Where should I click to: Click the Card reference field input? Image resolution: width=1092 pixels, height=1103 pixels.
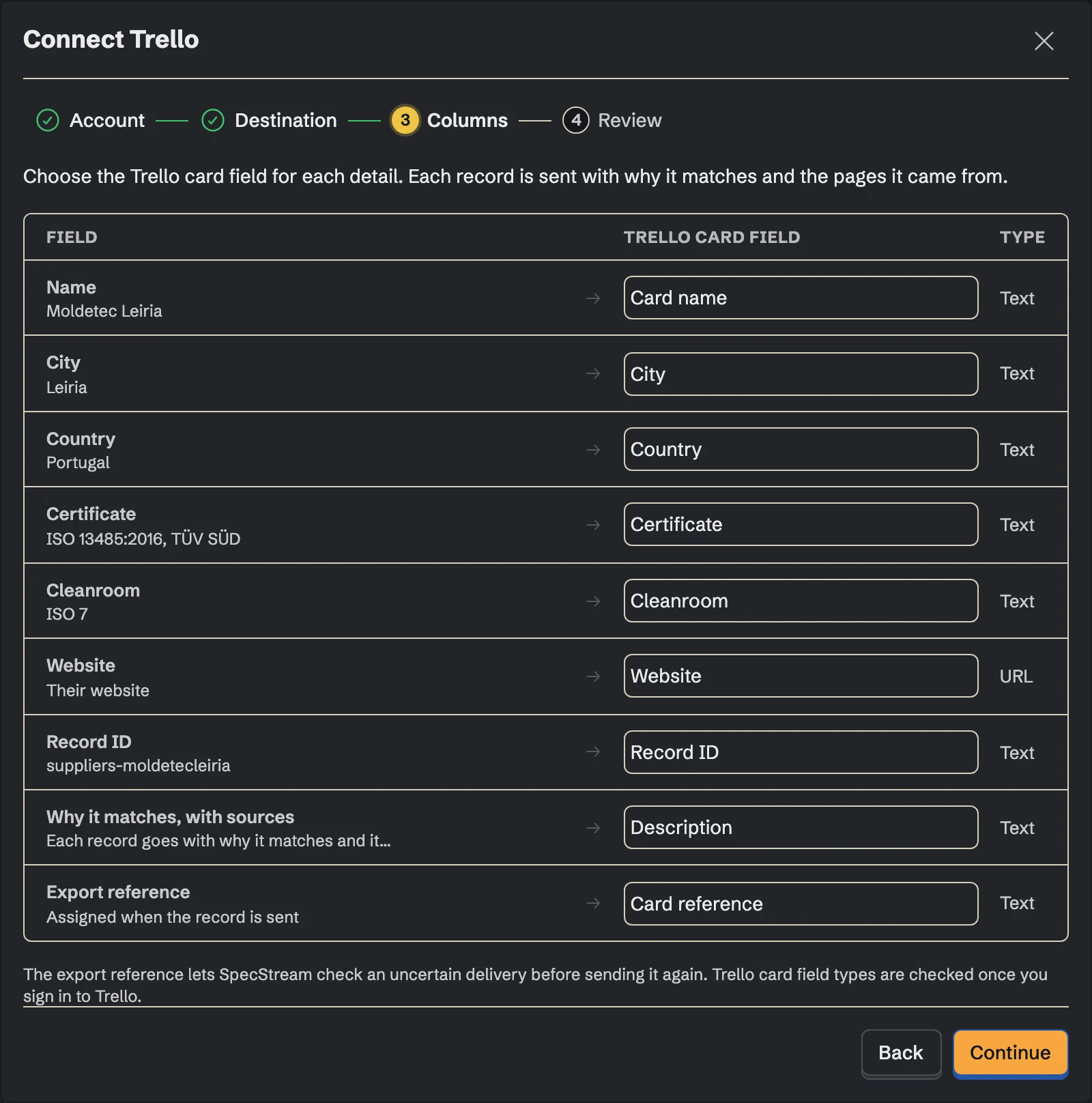coord(801,904)
